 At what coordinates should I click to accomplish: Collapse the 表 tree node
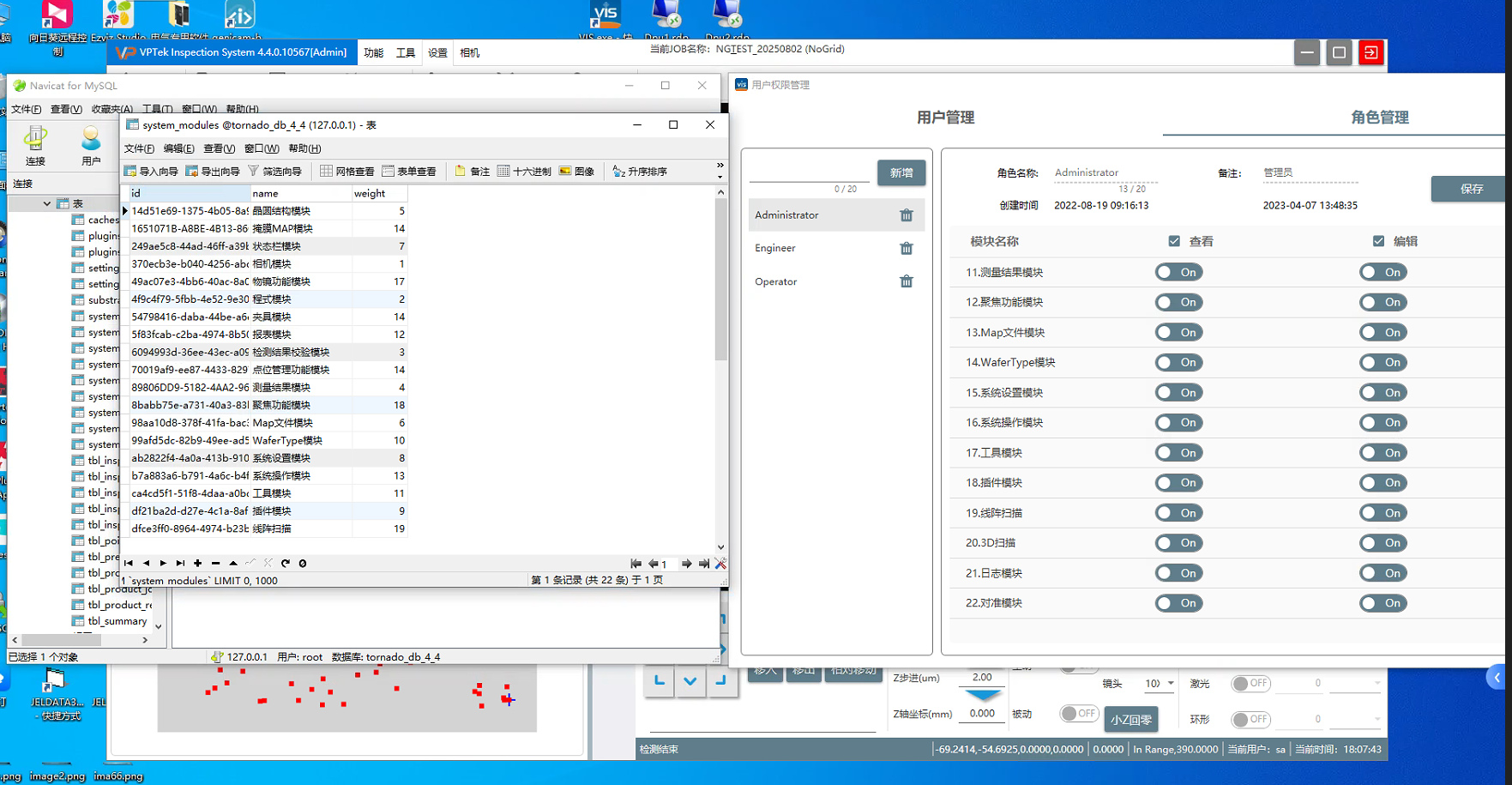[x=46, y=204]
